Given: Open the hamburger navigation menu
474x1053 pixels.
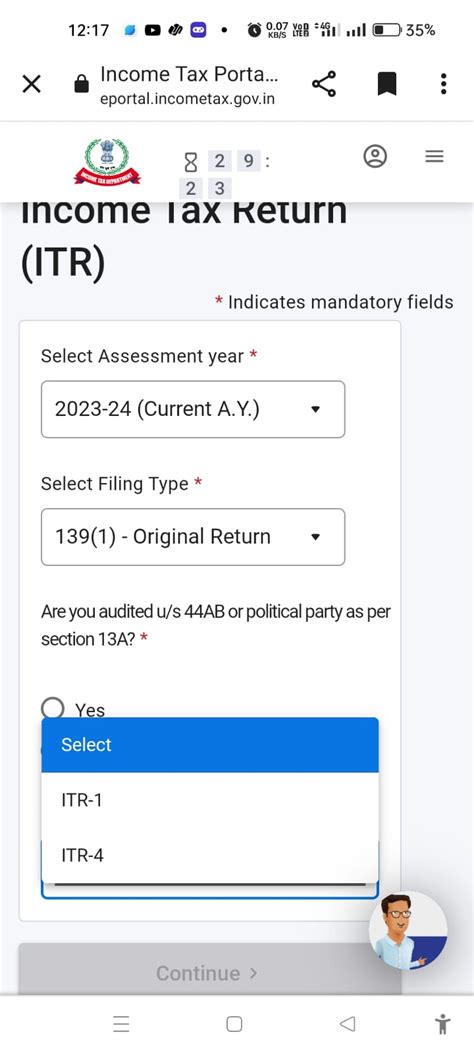Looking at the screenshot, I should coord(434,156).
